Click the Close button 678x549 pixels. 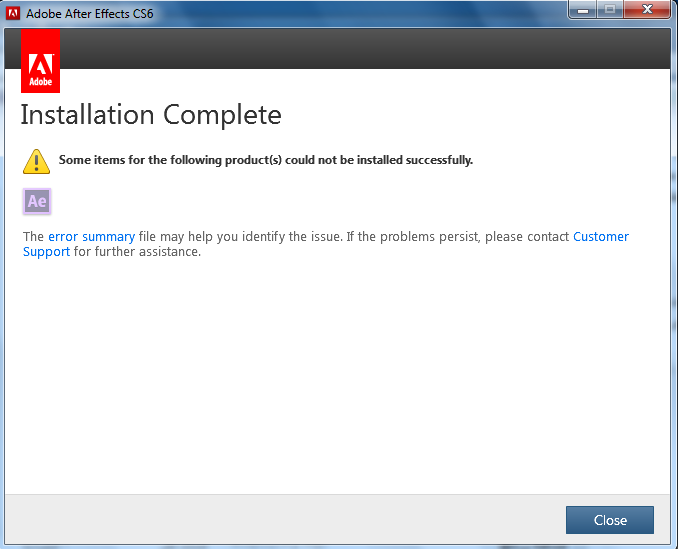point(610,520)
